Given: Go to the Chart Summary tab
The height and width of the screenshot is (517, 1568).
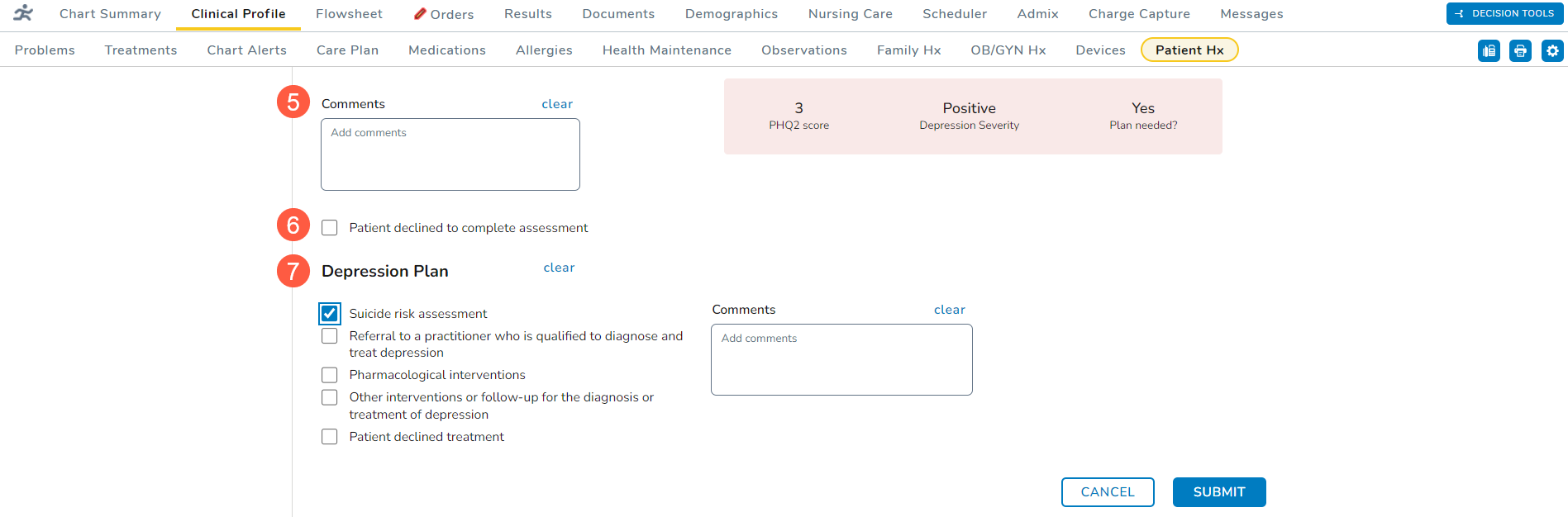Looking at the screenshot, I should pos(110,14).
